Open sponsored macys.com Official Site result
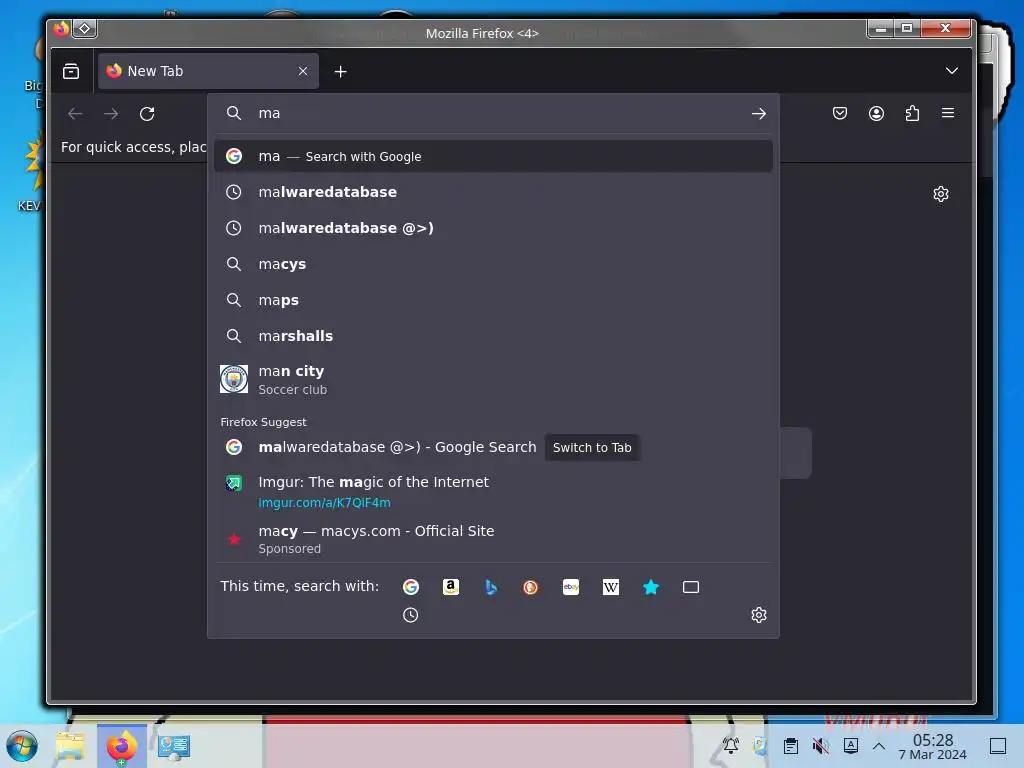The height and width of the screenshot is (768, 1024). 493,539
